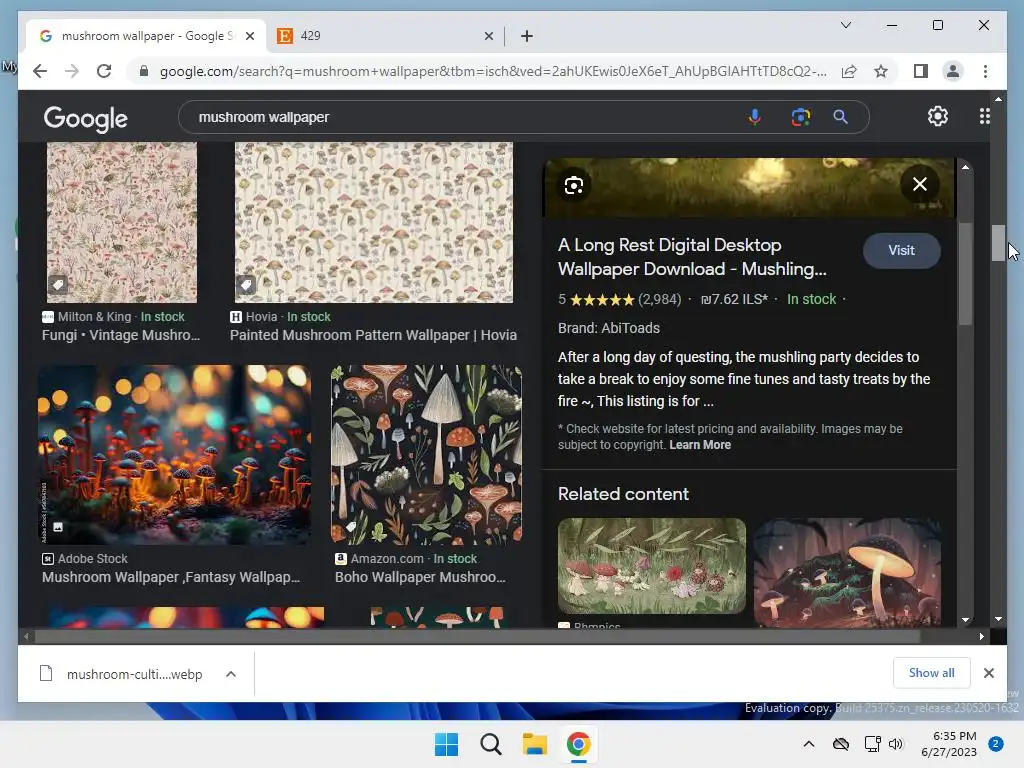Switch to the 429 Etsy tab
This screenshot has width=1024, height=768.
click(x=385, y=36)
